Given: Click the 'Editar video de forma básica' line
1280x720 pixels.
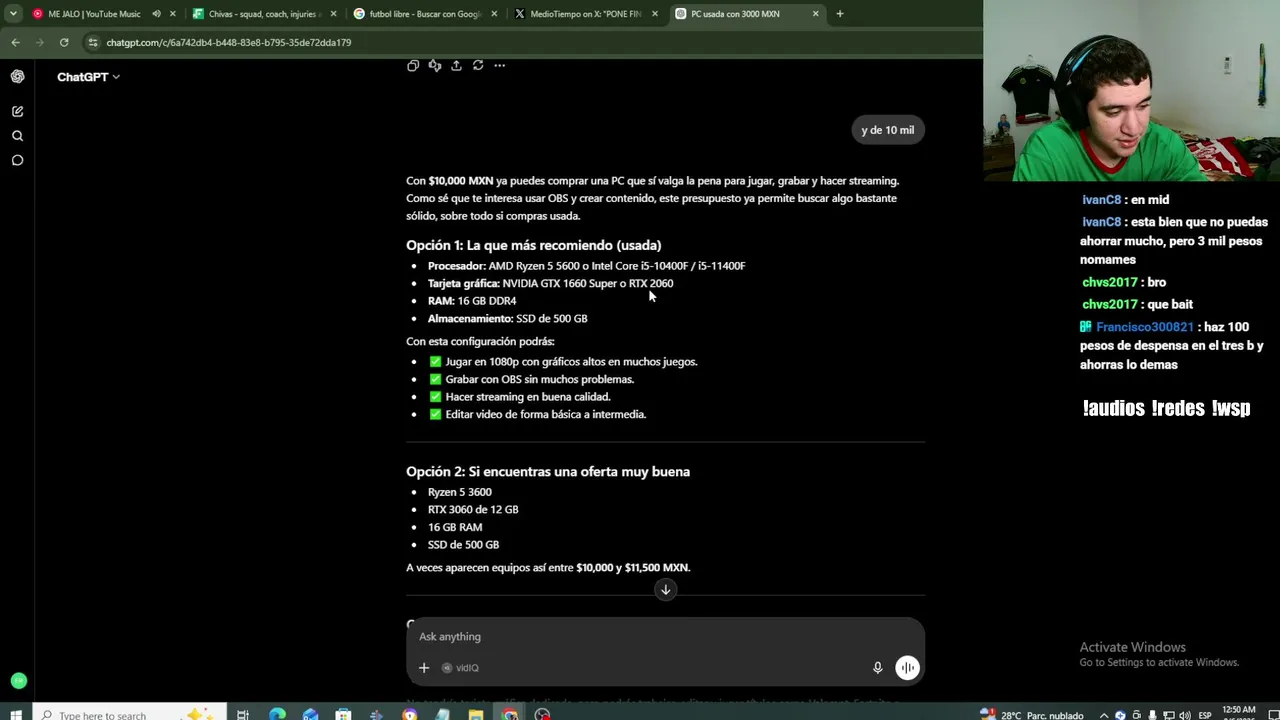Looking at the screenshot, I should click(x=537, y=415).
